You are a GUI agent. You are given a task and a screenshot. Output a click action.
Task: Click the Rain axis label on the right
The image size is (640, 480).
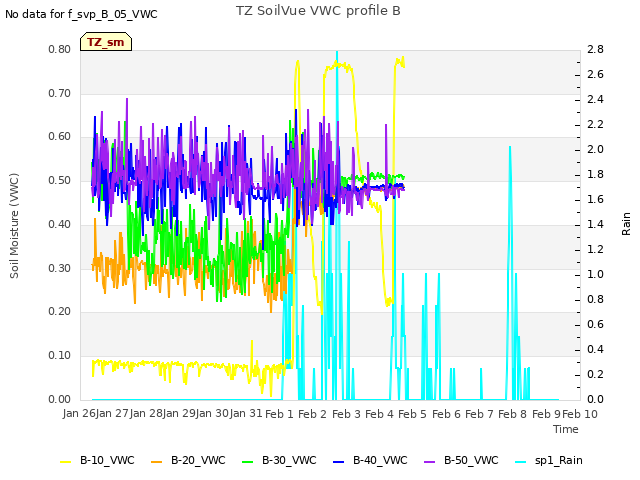pyautogui.click(x=626, y=224)
